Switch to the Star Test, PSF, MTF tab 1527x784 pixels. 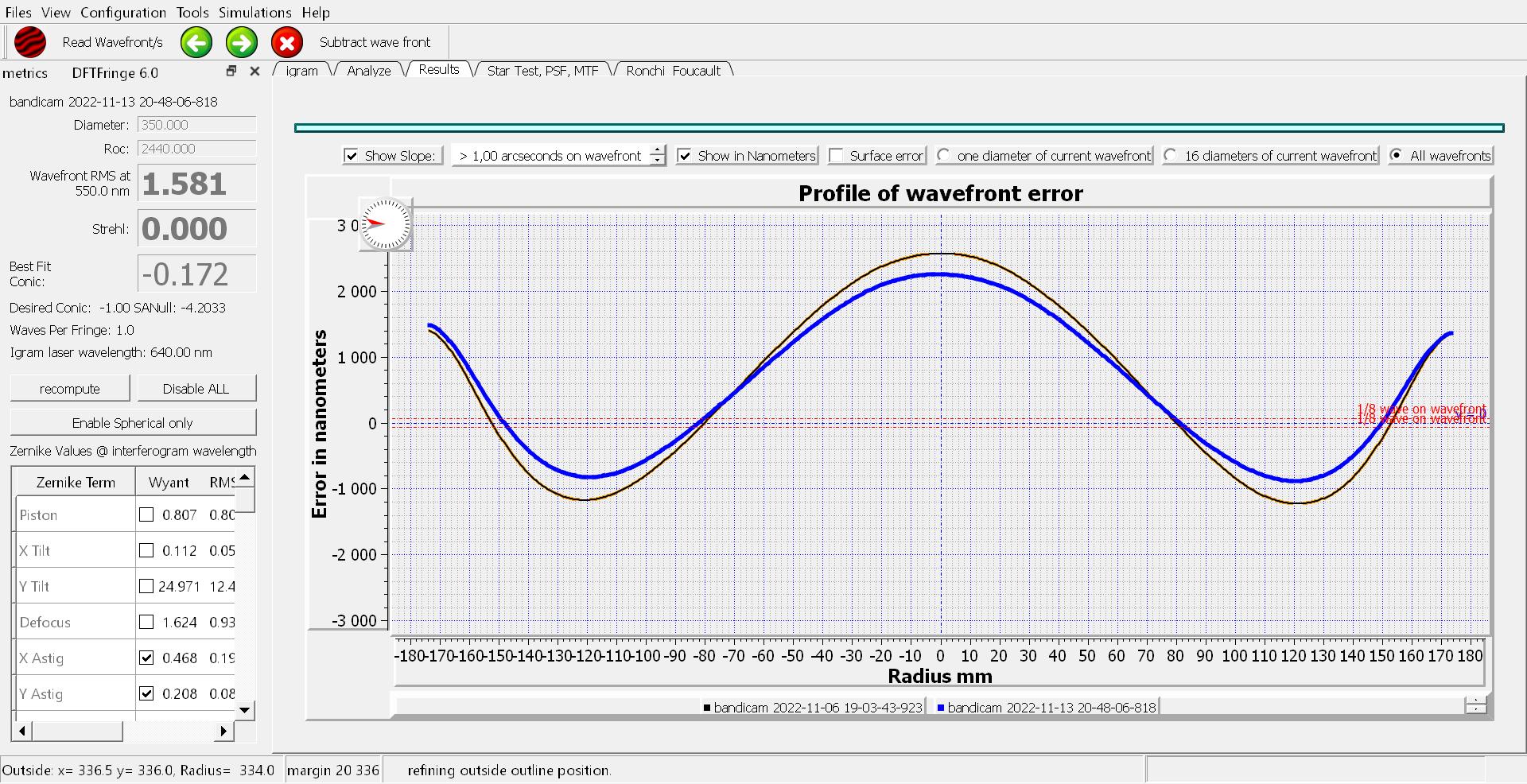click(x=542, y=71)
